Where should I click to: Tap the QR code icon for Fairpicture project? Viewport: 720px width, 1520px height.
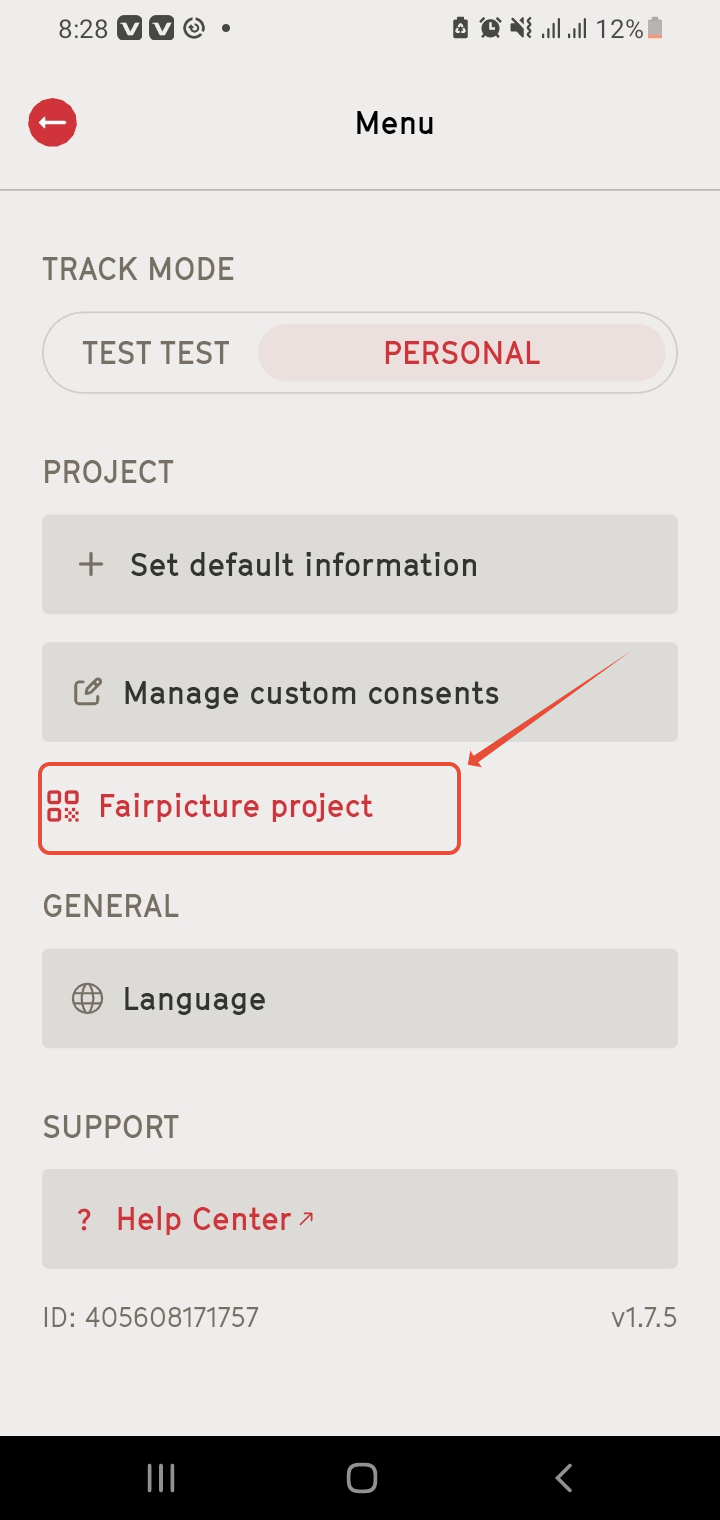(x=63, y=806)
